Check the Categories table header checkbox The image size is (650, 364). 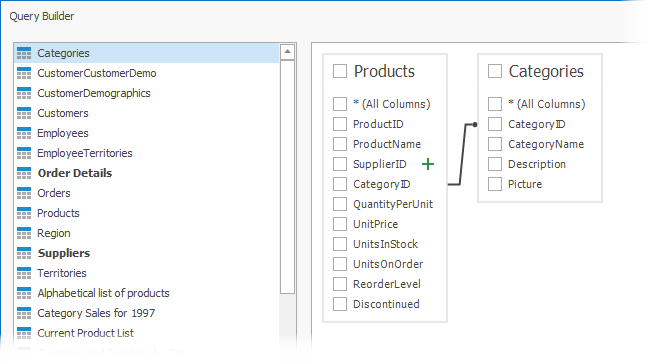[495, 71]
